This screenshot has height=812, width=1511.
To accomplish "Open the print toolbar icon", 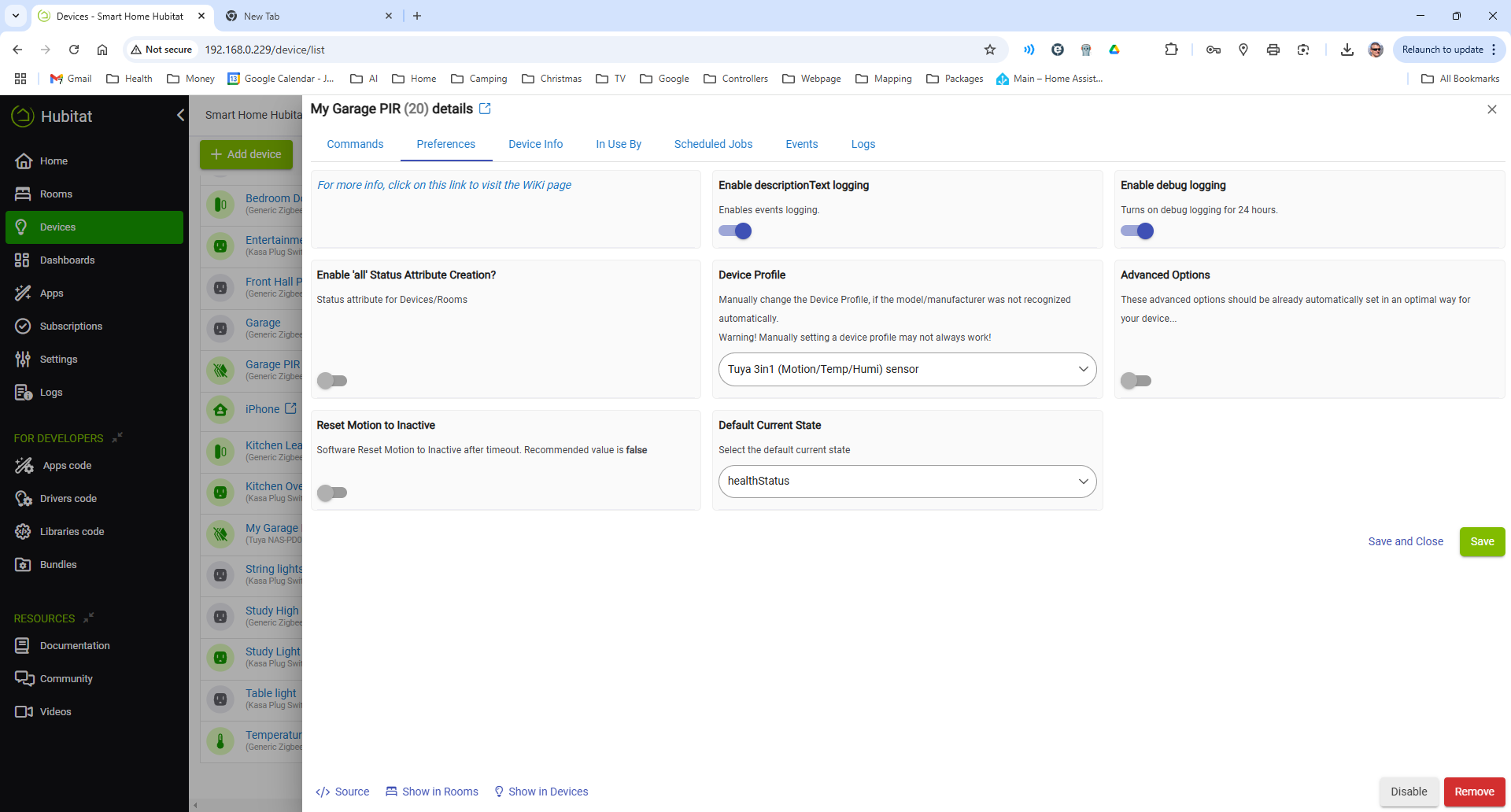I will click(1273, 50).
